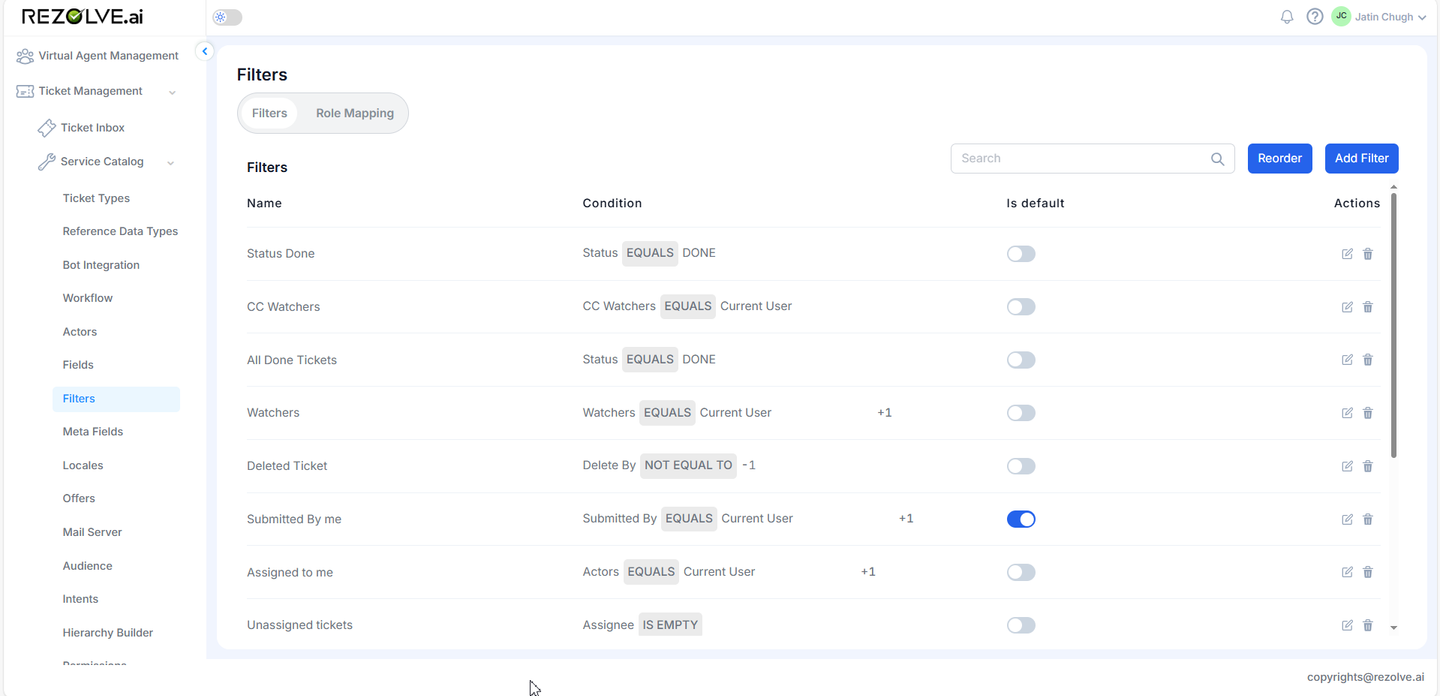Screen dimensions: 1440x696
Task: Open Offers in sidebar
Action: [x=79, y=498]
